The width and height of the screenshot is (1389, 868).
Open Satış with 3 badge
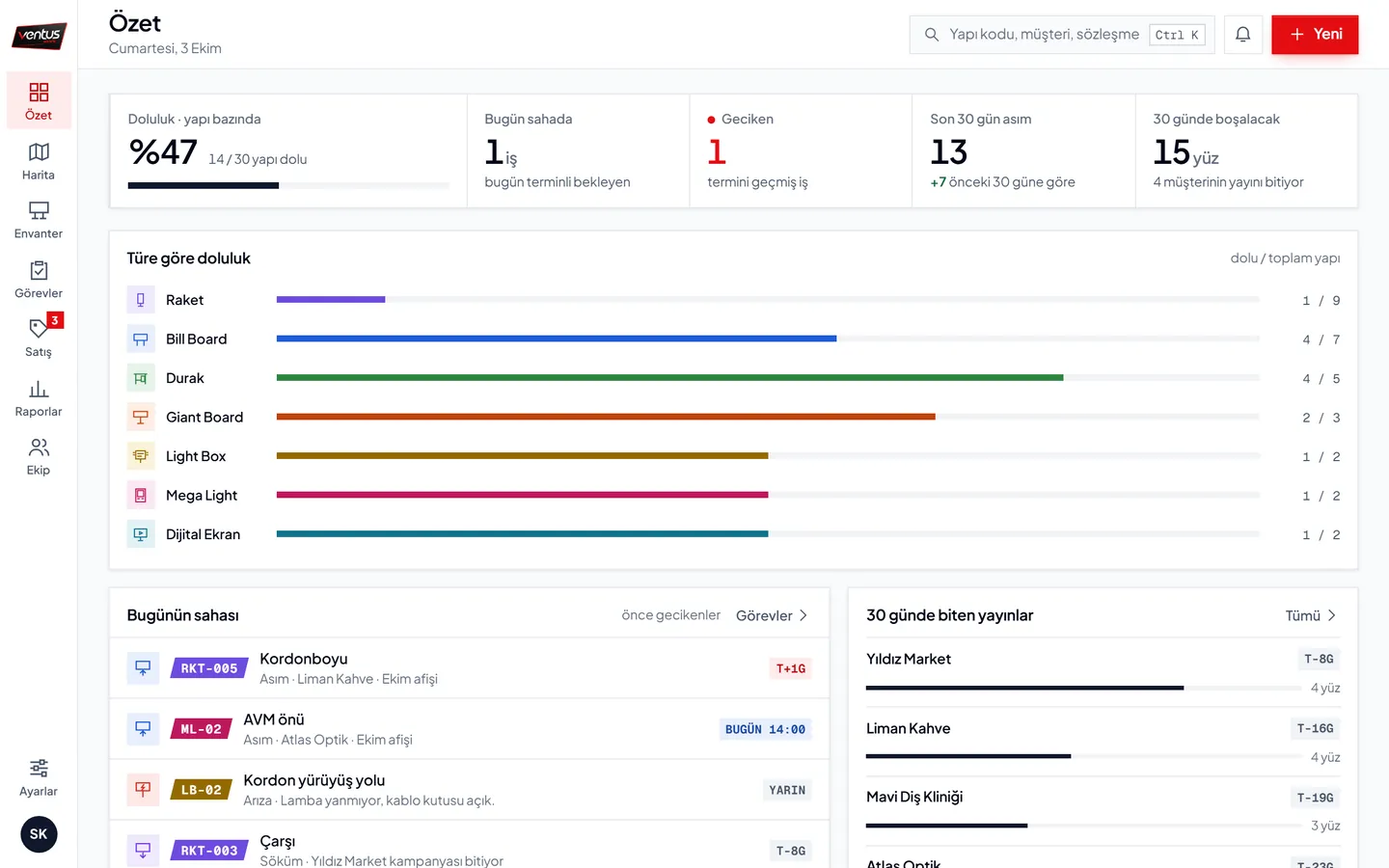(39, 339)
